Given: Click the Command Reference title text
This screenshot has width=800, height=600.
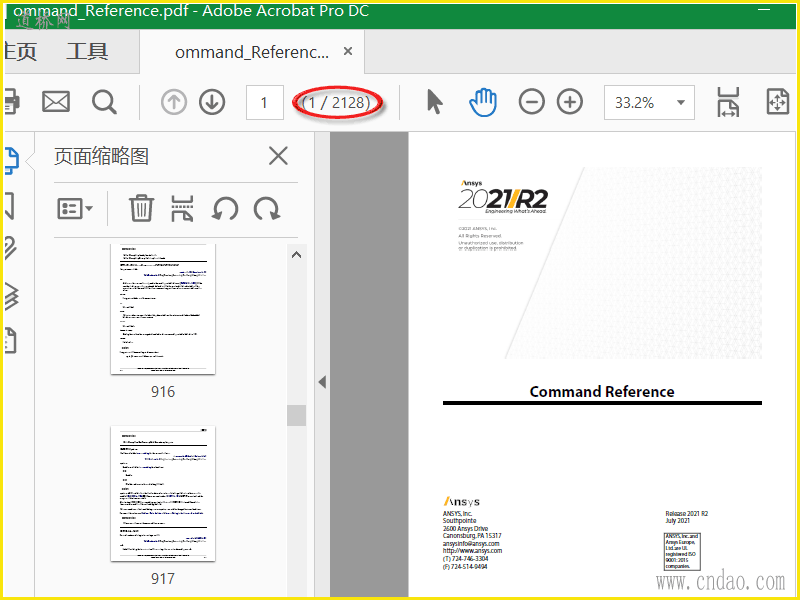Looking at the screenshot, I should (x=602, y=391).
